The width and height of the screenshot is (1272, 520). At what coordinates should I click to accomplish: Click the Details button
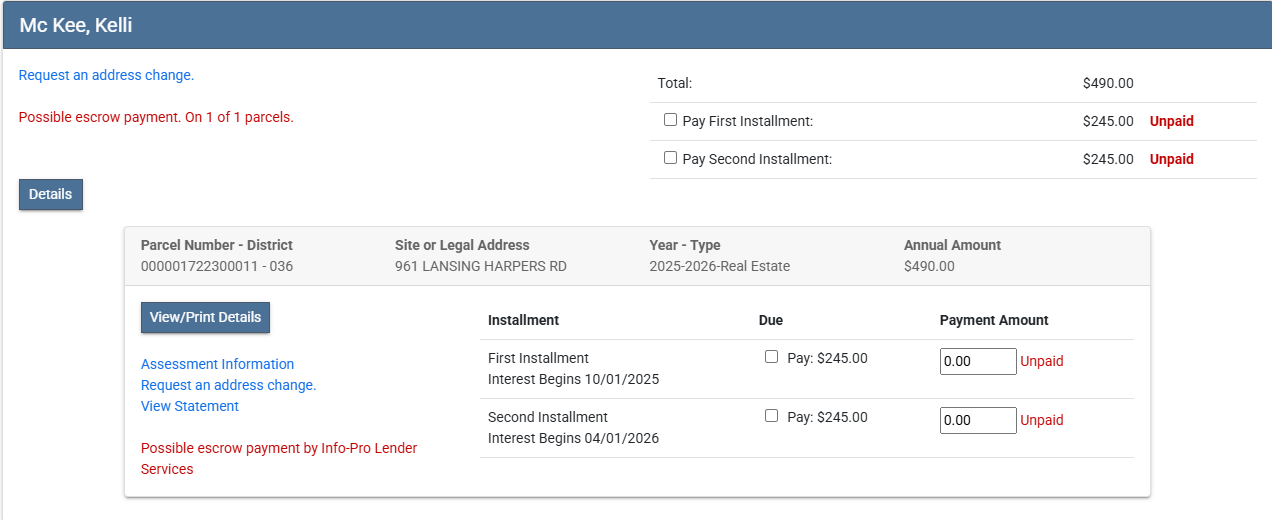(51, 194)
